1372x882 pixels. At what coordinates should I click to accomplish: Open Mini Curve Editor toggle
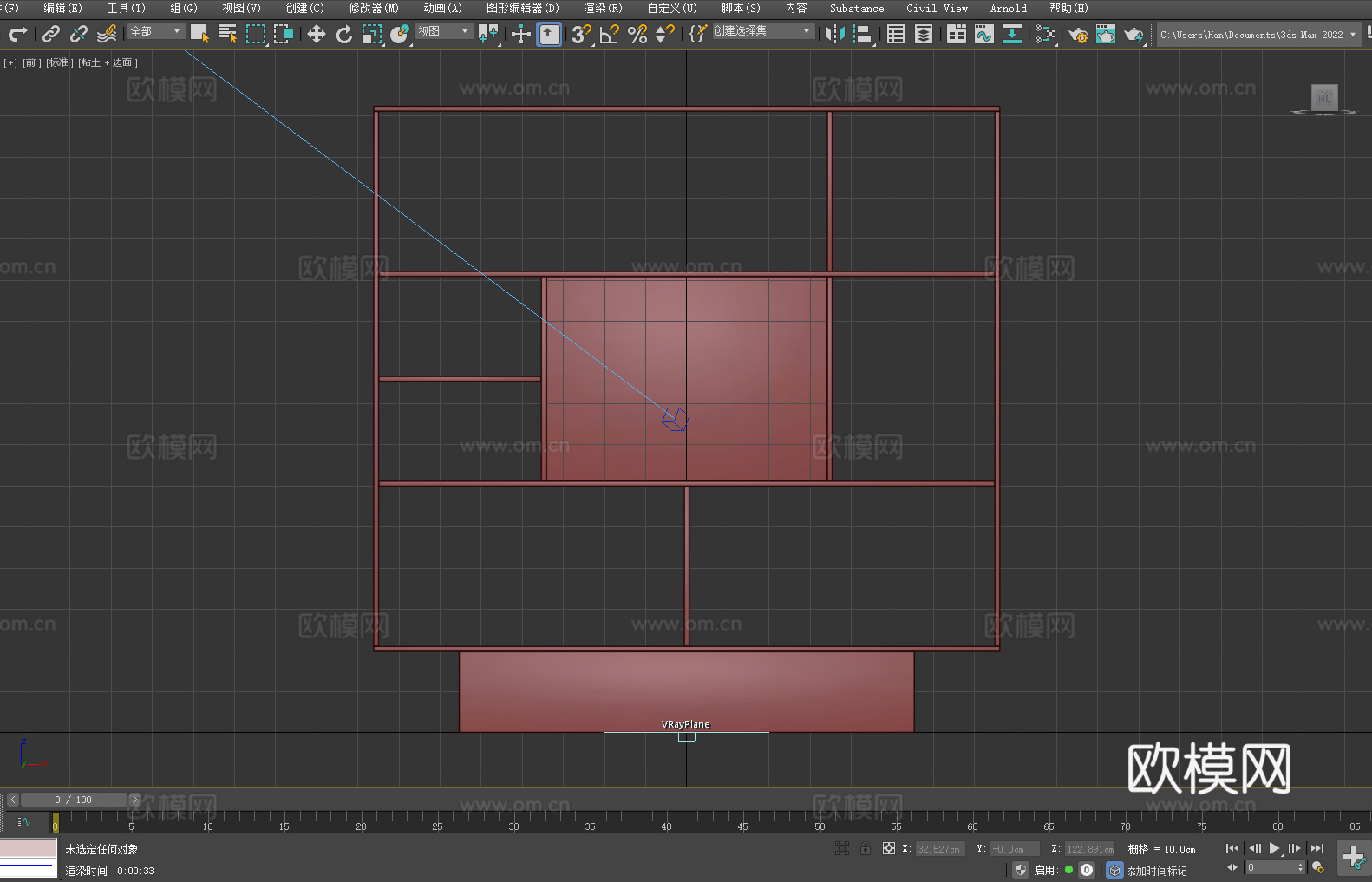coord(24,821)
